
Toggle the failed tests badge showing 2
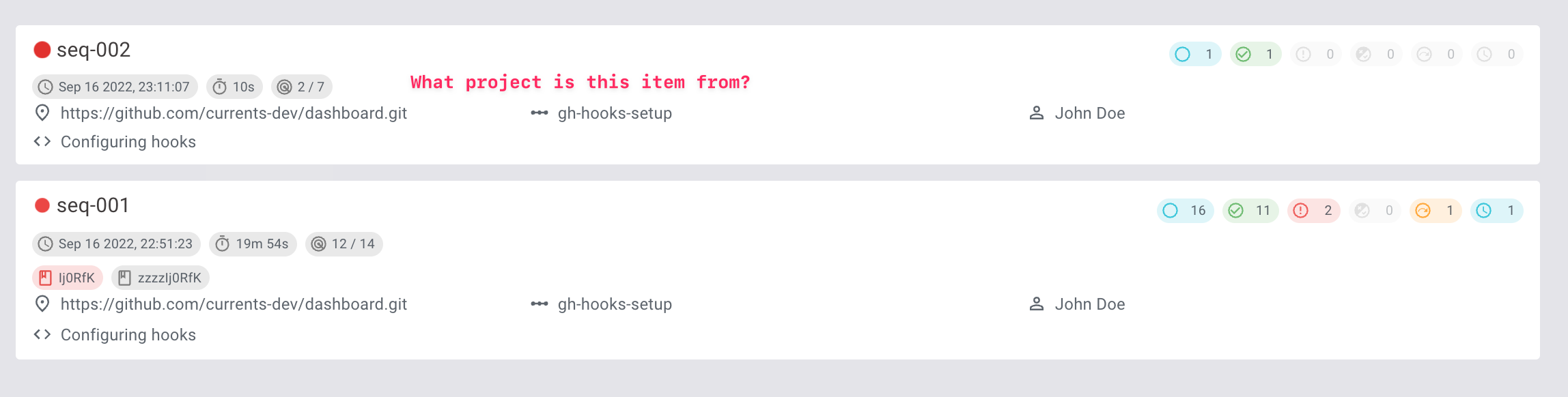[1313, 210]
